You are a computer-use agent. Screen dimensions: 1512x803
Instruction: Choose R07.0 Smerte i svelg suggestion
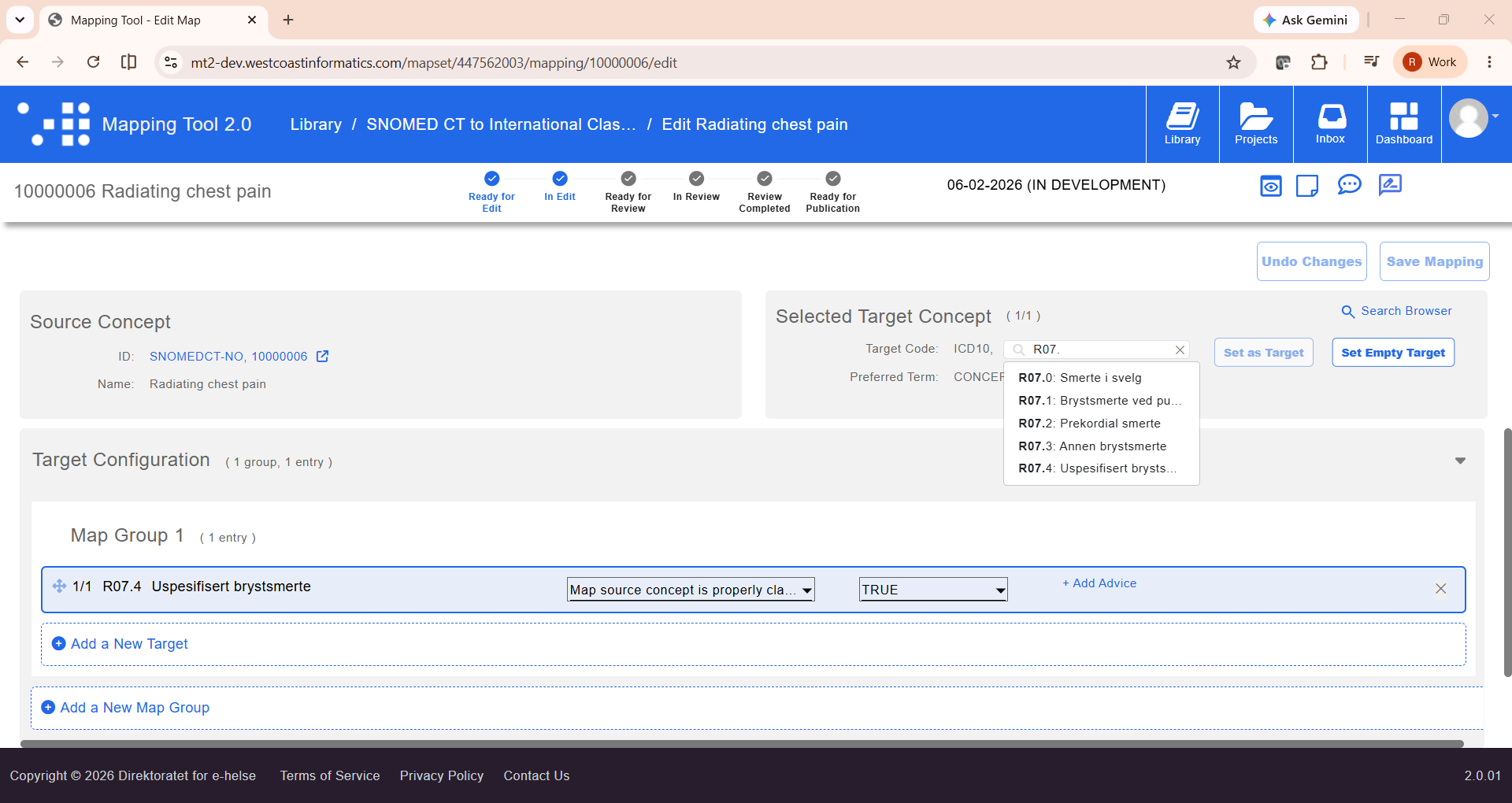pos(1102,378)
